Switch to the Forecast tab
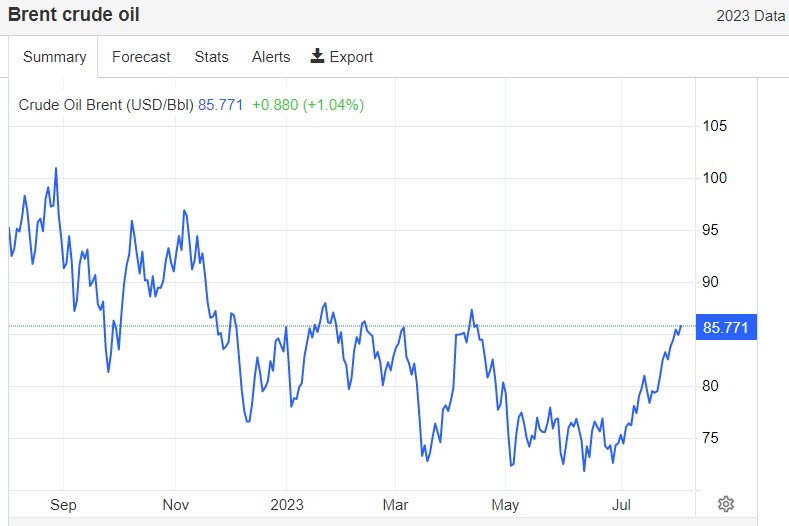 [x=141, y=57]
